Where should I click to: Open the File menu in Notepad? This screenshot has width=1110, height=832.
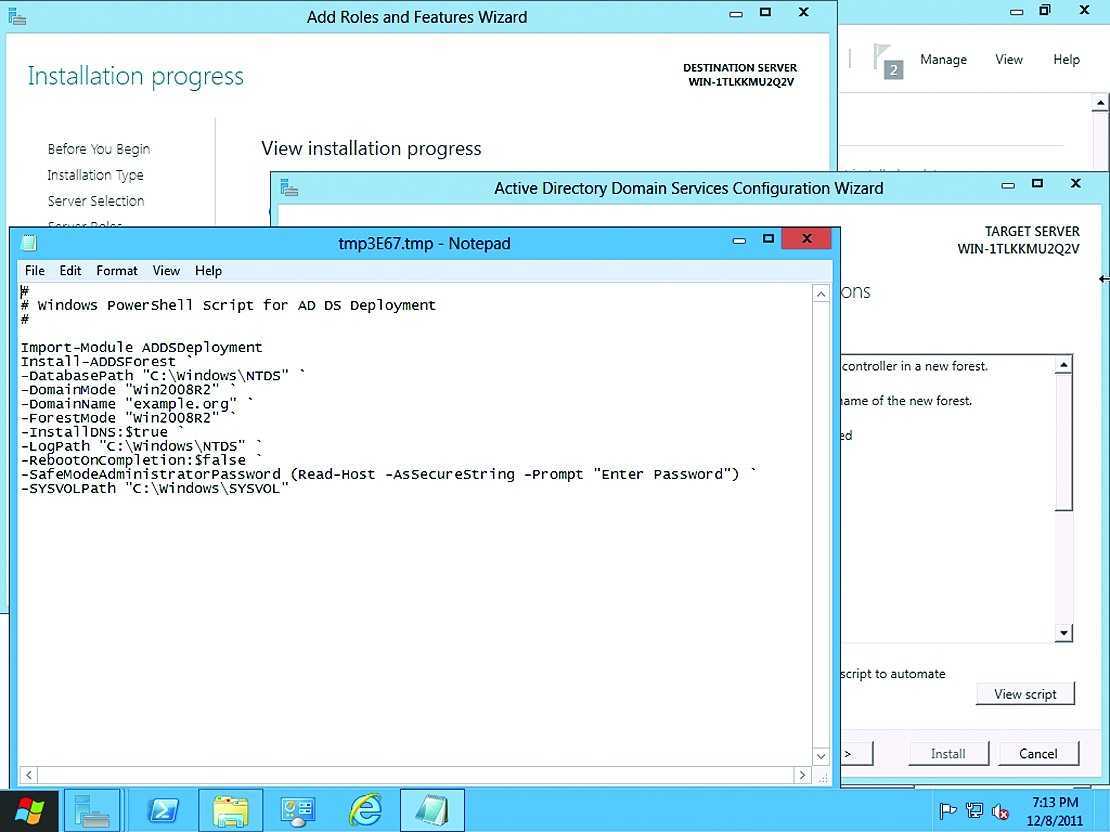[x=35, y=271]
